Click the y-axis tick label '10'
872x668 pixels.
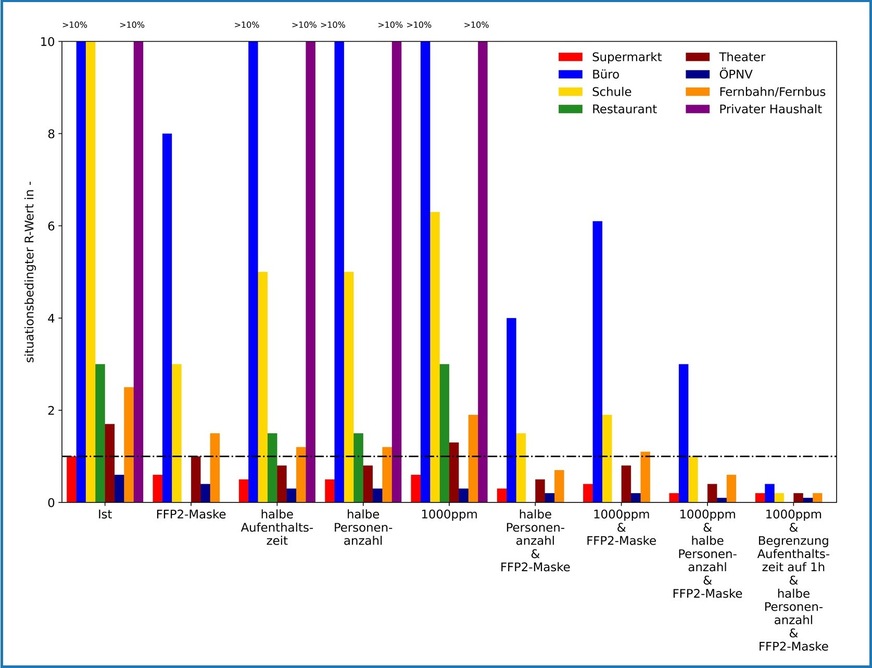[x=47, y=42]
